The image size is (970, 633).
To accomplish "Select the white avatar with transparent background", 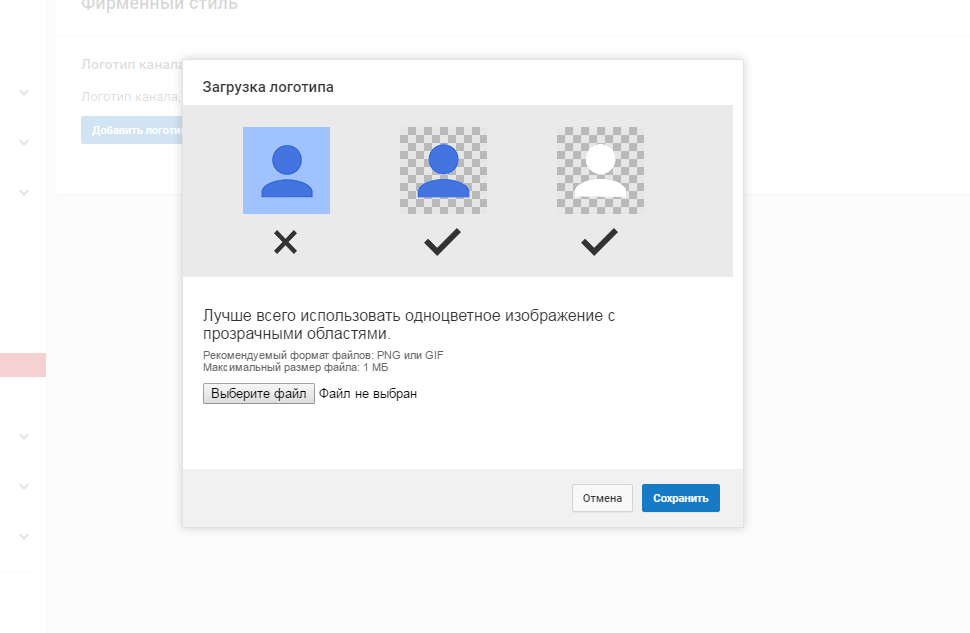I will pos(600,170).
